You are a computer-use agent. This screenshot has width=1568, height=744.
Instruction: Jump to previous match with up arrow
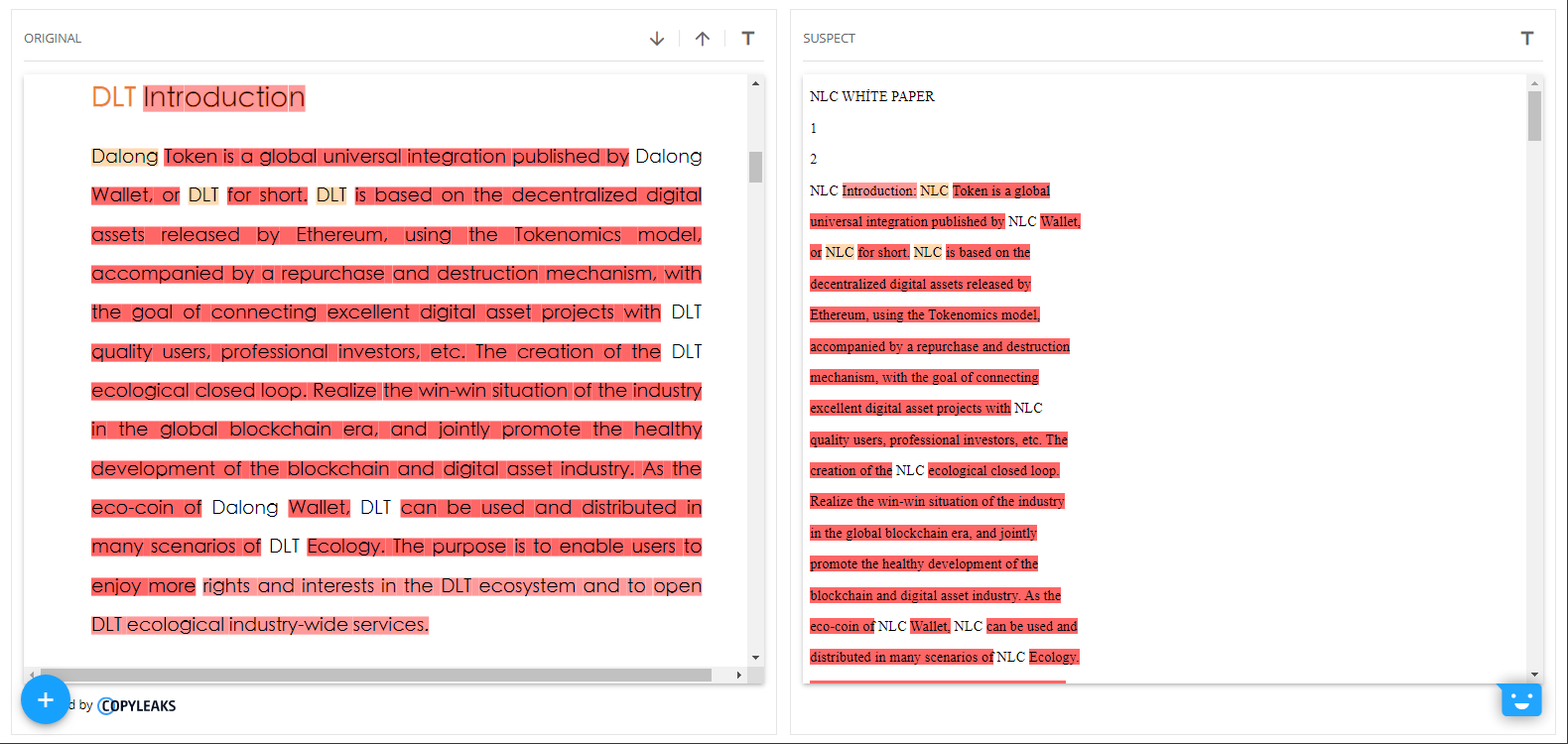(x=703, y=39)
